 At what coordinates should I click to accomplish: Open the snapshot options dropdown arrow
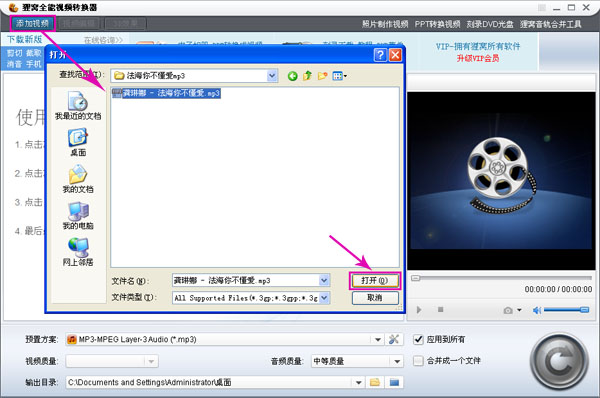coord(519,310)
